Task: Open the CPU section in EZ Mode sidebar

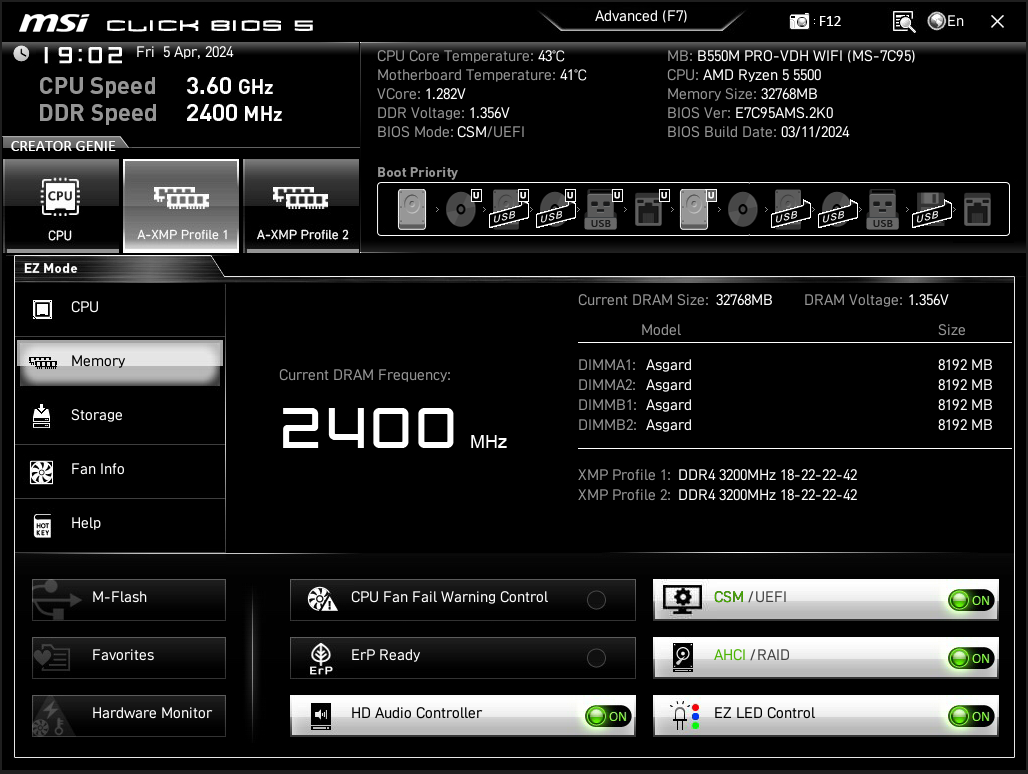Action: tap(120, 307)
